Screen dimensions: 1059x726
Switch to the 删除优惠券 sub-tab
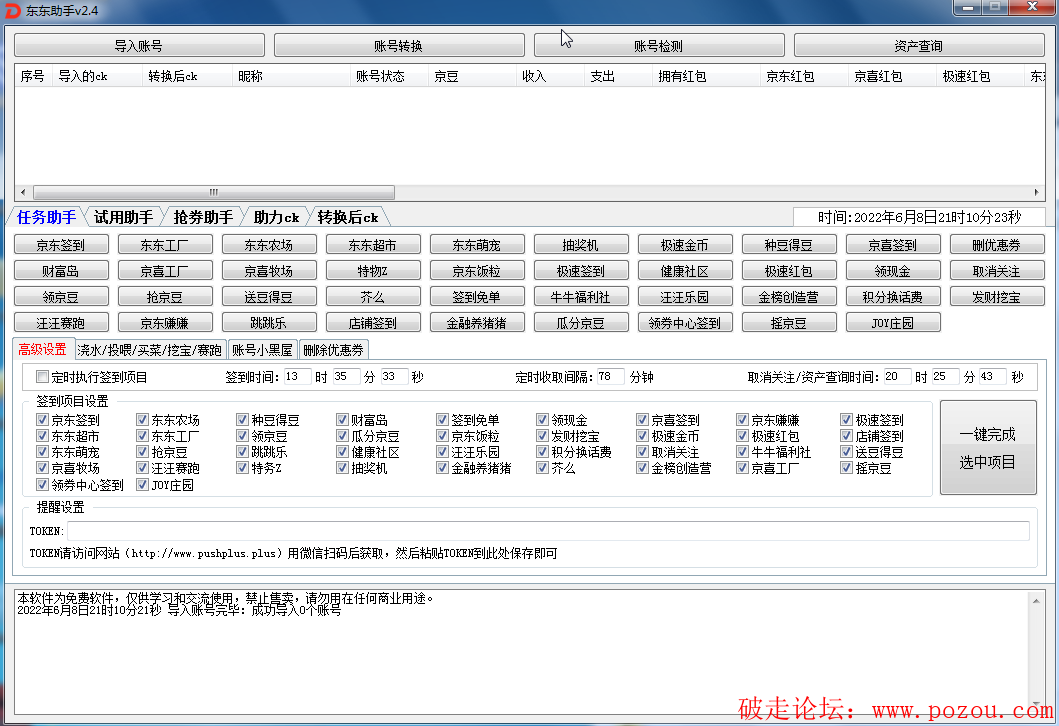pos(334,350)
